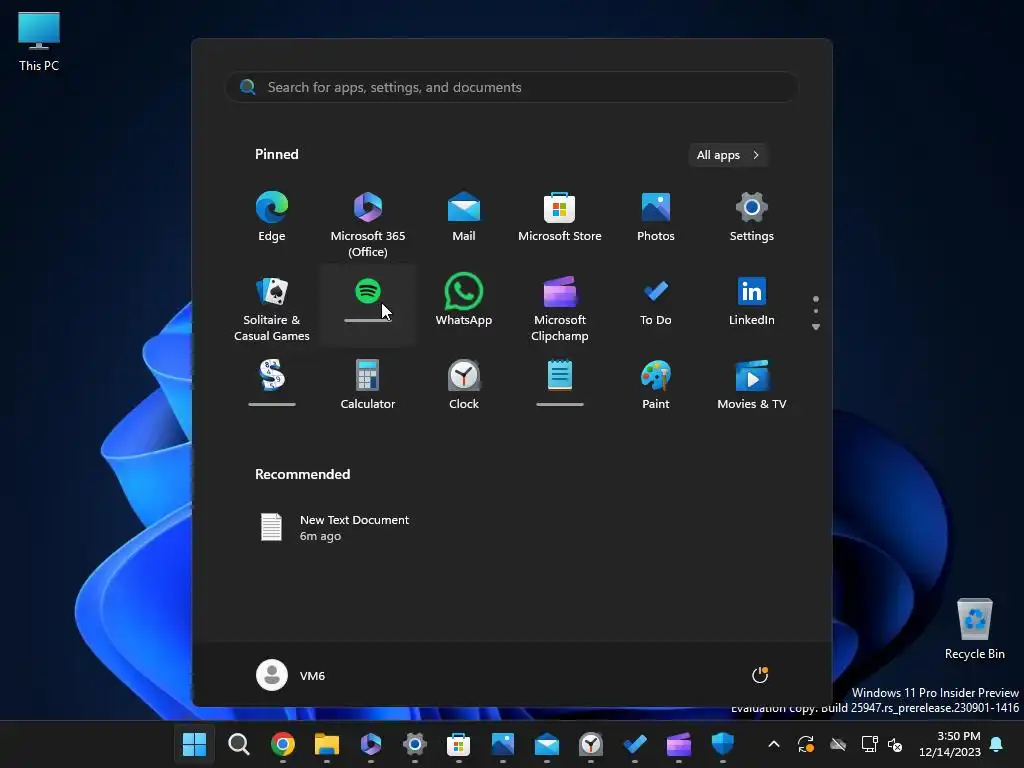This screenshot has height=768, width=1024.
Task: Click the network icon in tray
Action: click(869, 744)
